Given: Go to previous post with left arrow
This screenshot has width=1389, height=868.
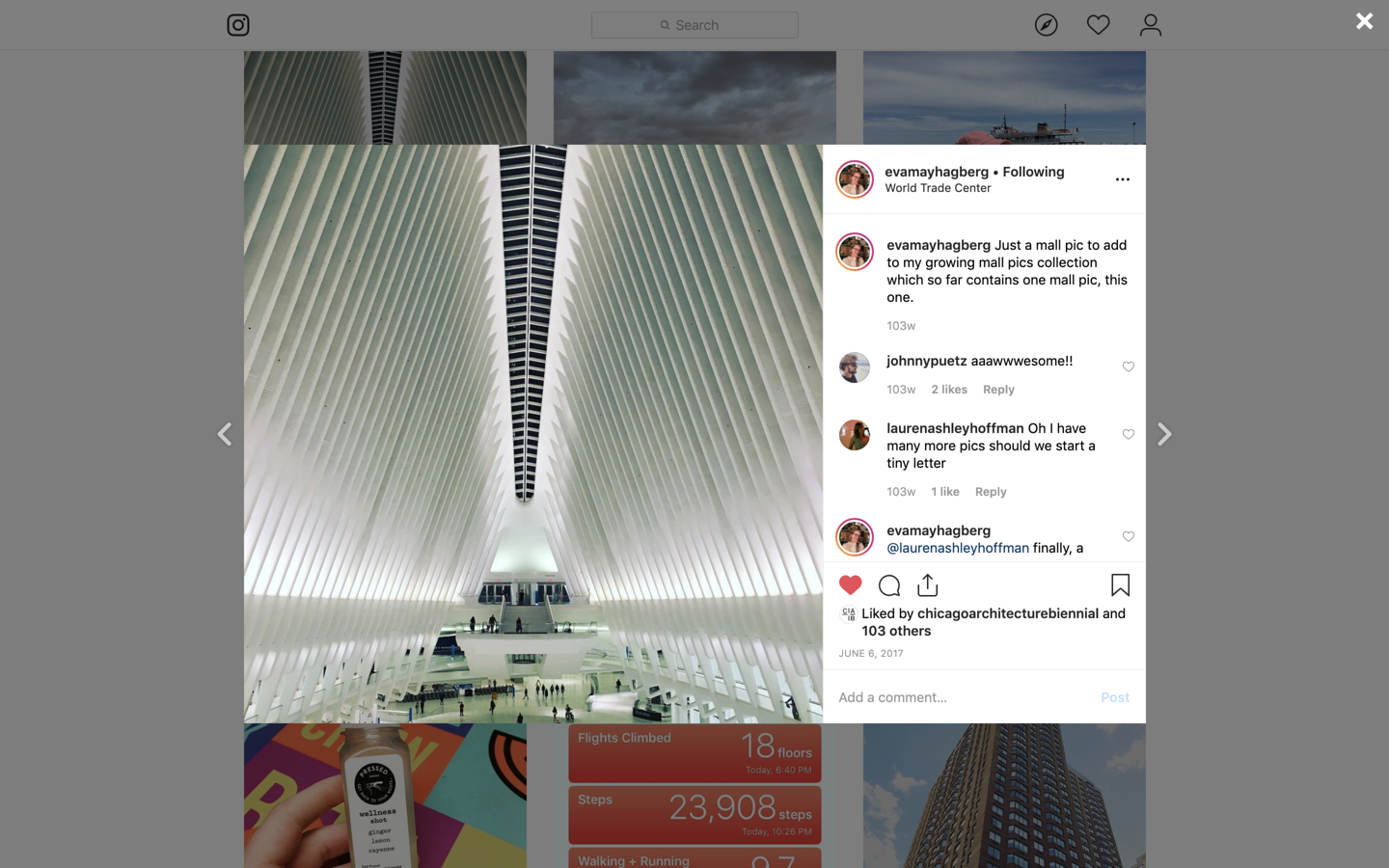Looking at the screenshot, I should click(225, 434).
